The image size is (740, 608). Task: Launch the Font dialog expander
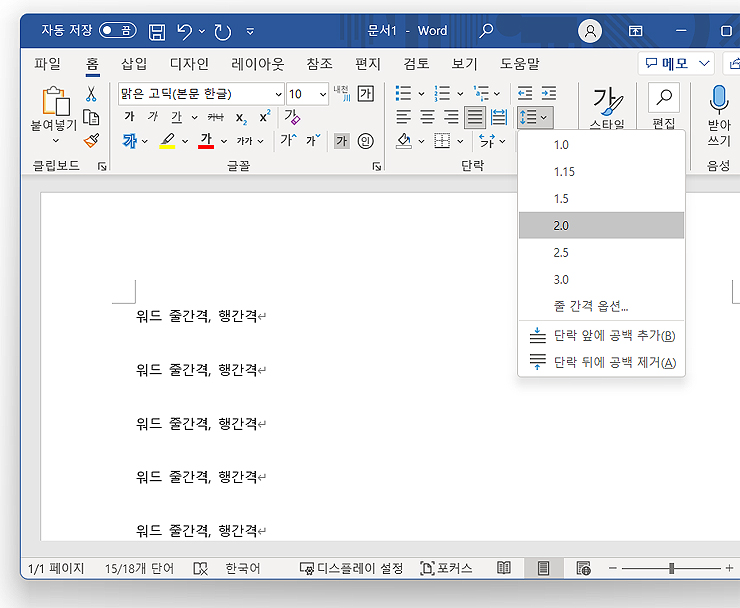point(377,166)
